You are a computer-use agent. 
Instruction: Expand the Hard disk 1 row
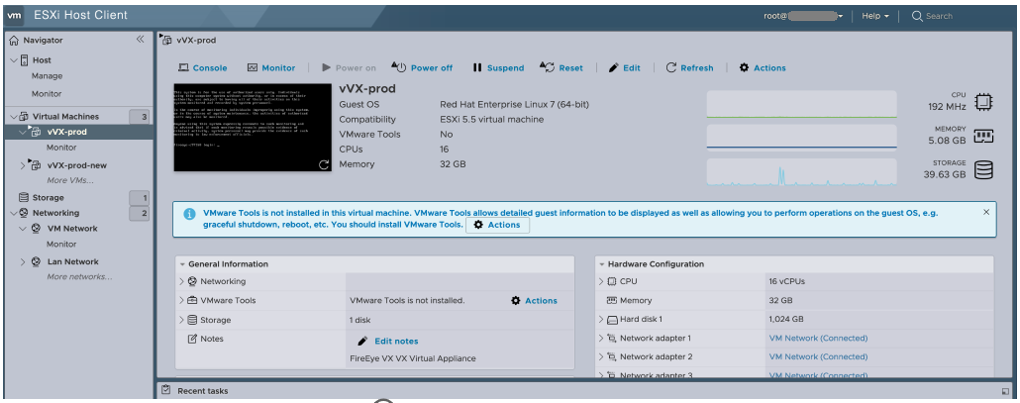pyautogui.click(x=601, y=320)
